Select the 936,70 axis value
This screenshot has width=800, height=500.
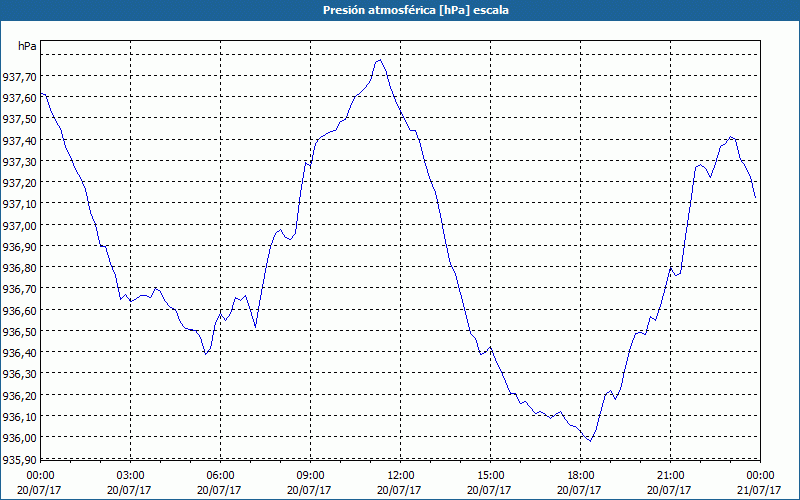tap(19, 289)
